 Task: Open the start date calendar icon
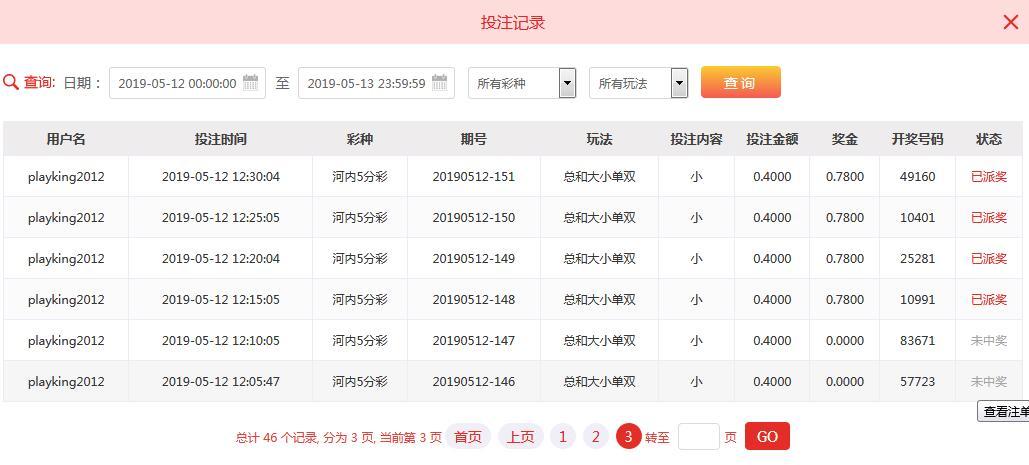pyautogui.click(x=251, y=83)
